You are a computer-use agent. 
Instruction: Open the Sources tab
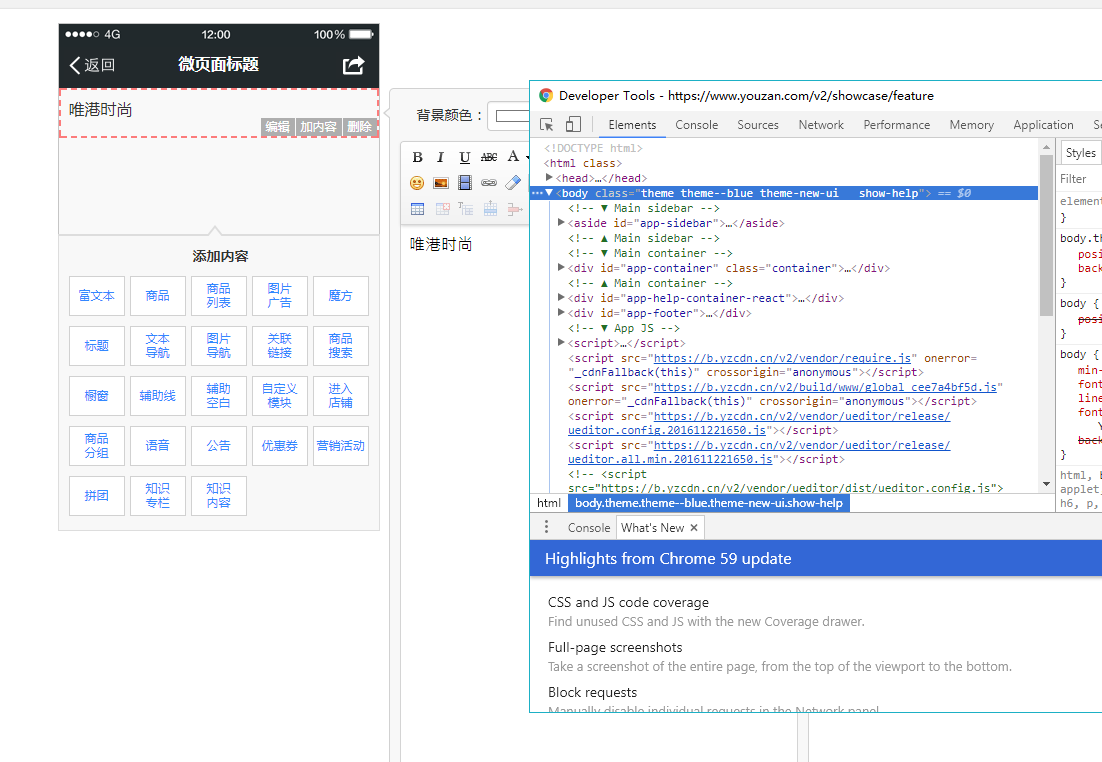pos(758,124)
